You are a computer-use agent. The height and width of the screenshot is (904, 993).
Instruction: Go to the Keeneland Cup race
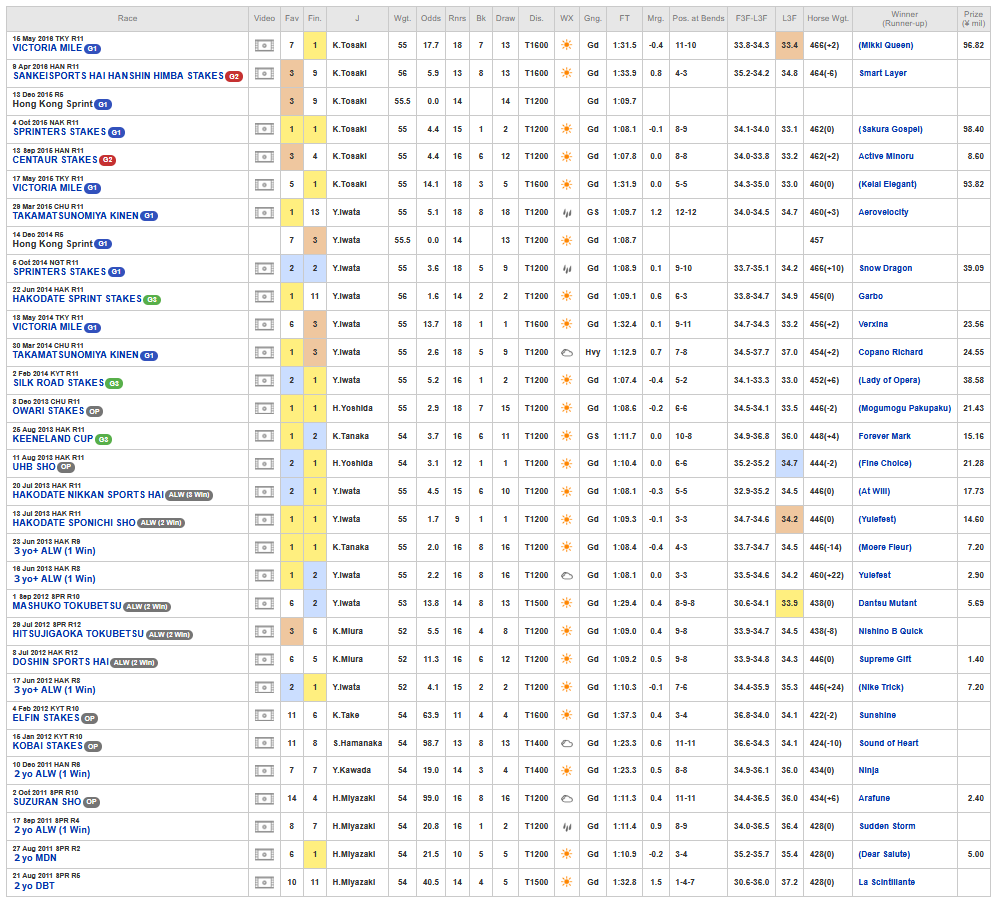(53, 439)
